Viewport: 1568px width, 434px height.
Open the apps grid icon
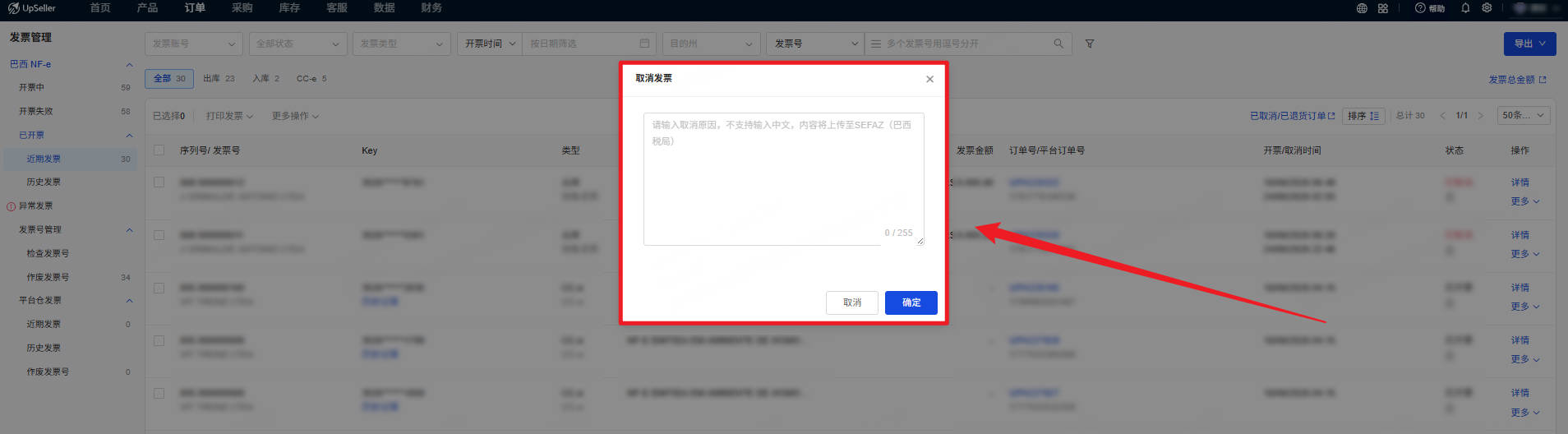pos(1383,8)
